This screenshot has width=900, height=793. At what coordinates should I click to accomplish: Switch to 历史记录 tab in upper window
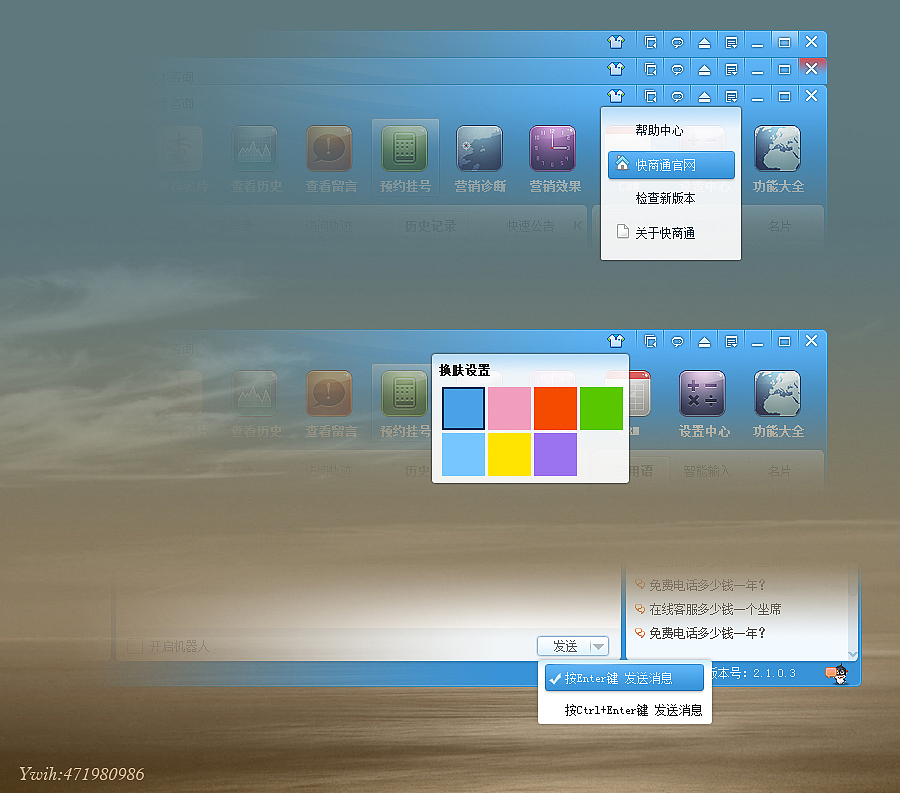pyautogui.click(x=430, y=226)
